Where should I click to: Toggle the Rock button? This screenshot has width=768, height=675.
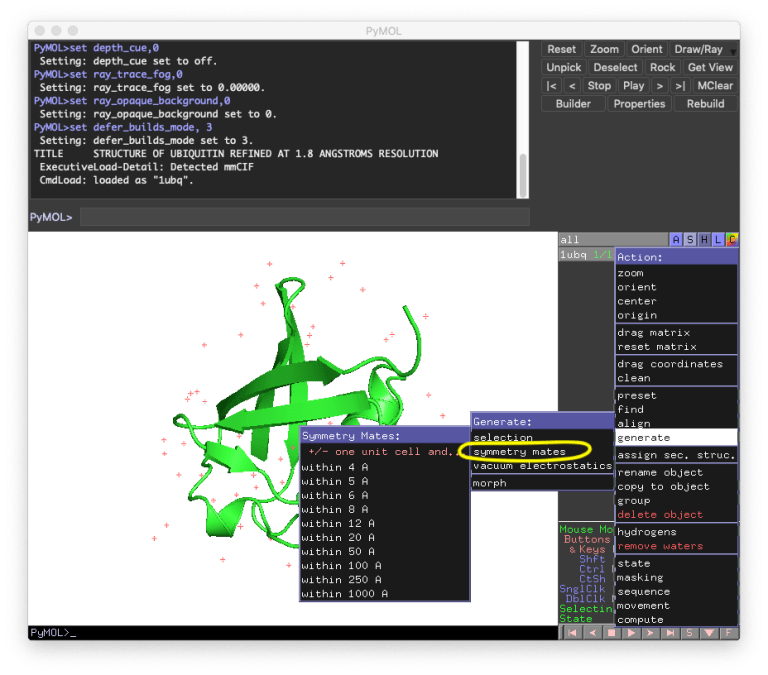[x=662, y=68]
